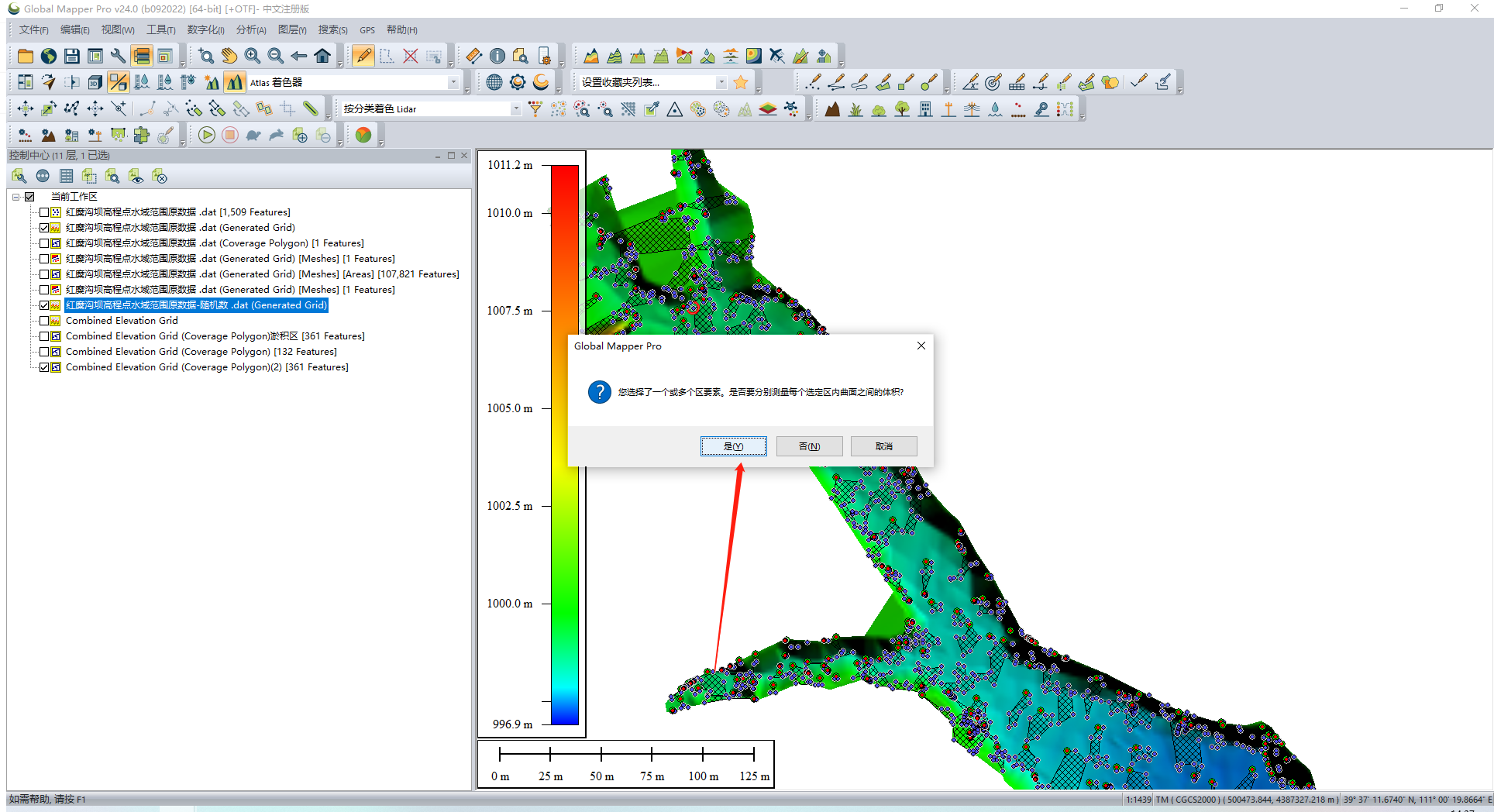The image size is (1494, 812).
Task: Open the 3D viewer cube icon
Action: (x=95, y=82)
